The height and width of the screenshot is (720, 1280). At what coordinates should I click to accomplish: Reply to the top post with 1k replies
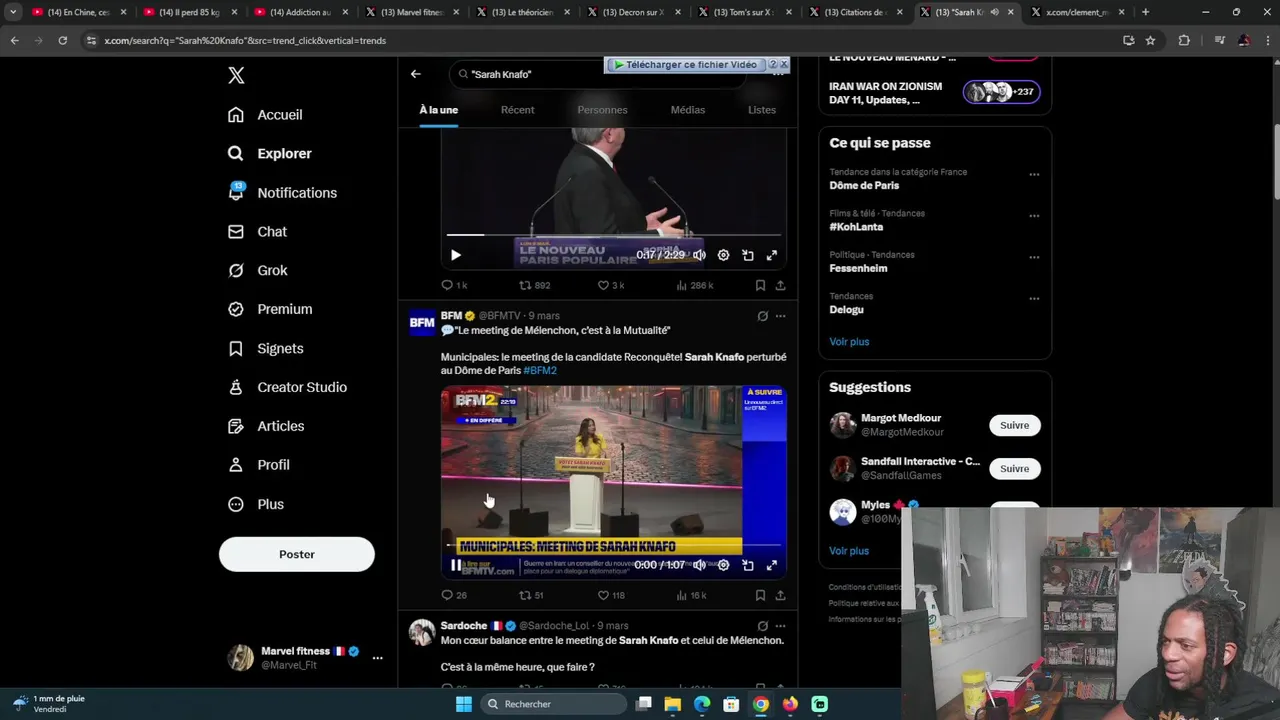point(455,285)
